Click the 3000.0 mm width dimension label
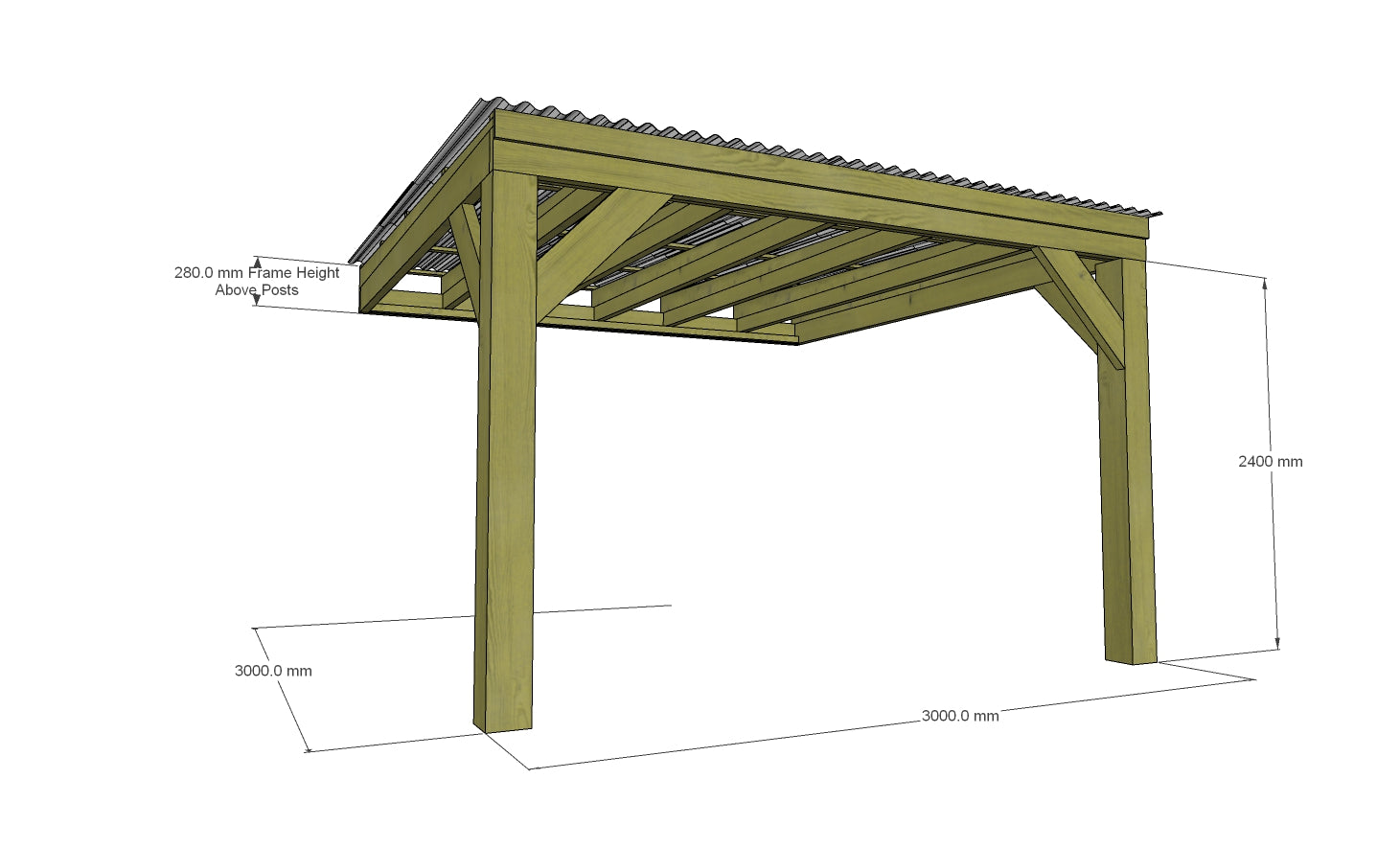Screen dimensions: 1400x848 [958, 716]
